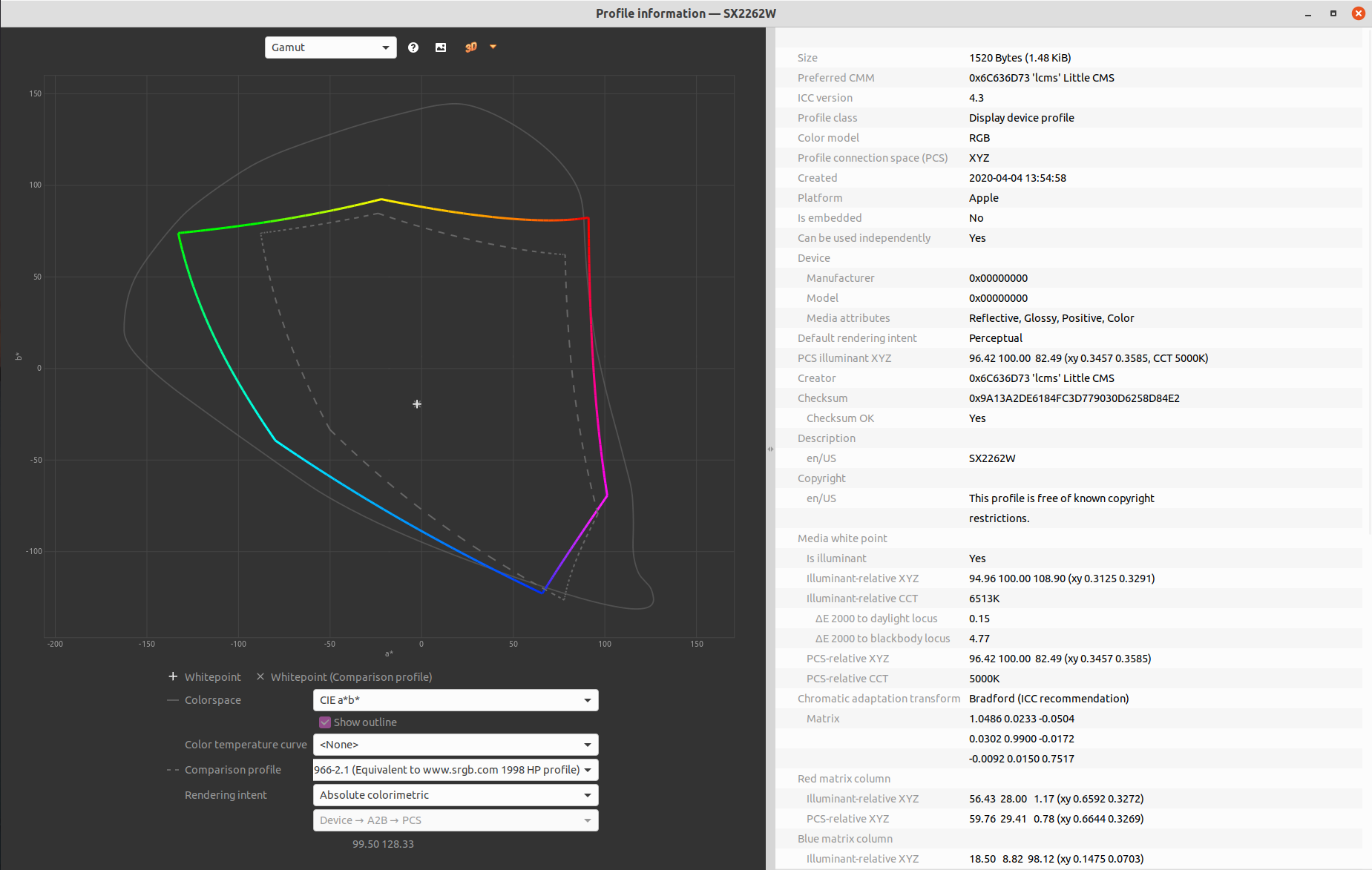Open the Gamut plot type dropdown

click(x=330, y=47)
